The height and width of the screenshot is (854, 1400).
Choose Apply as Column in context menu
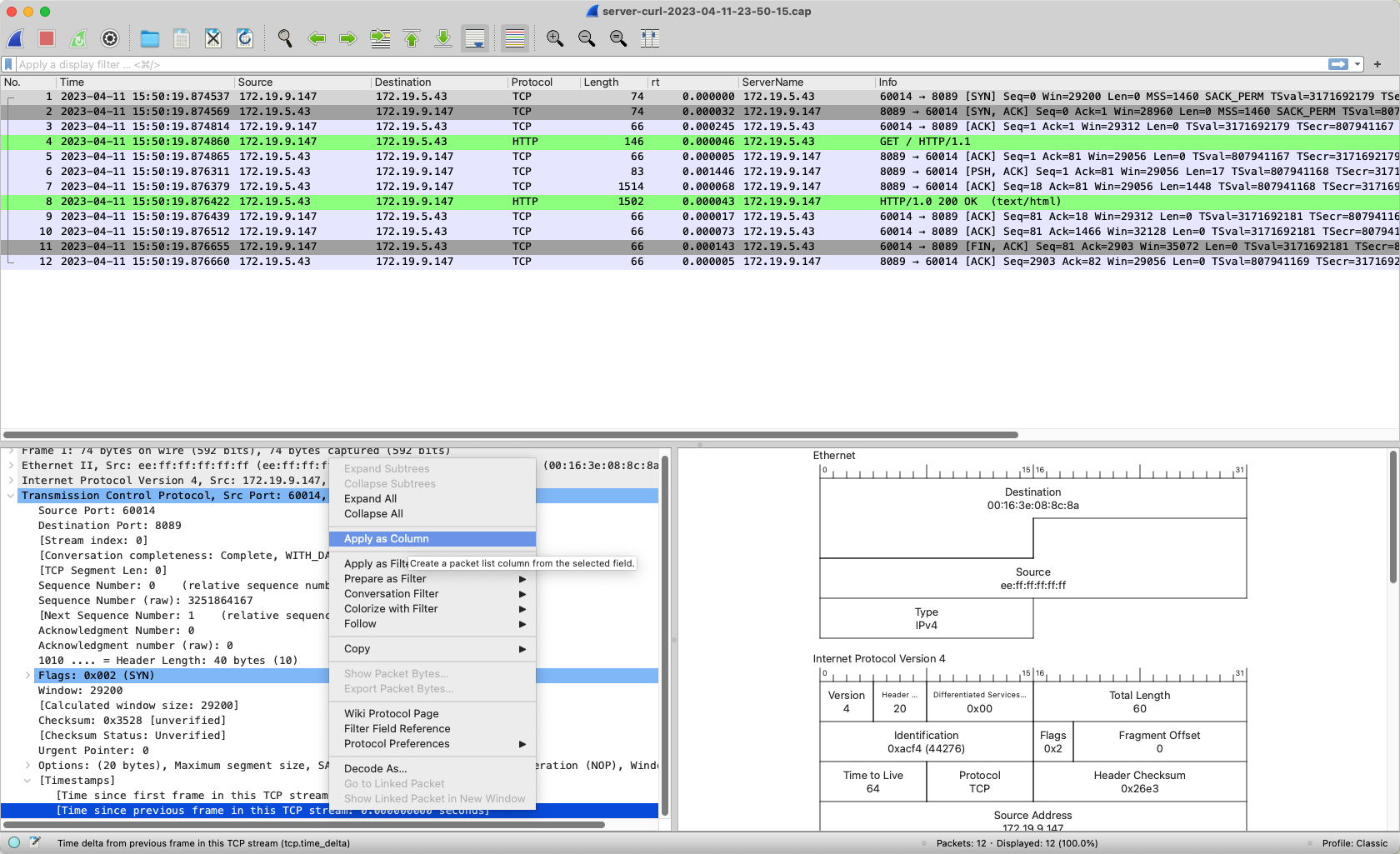pyautogui.click(x=432, y=539)
